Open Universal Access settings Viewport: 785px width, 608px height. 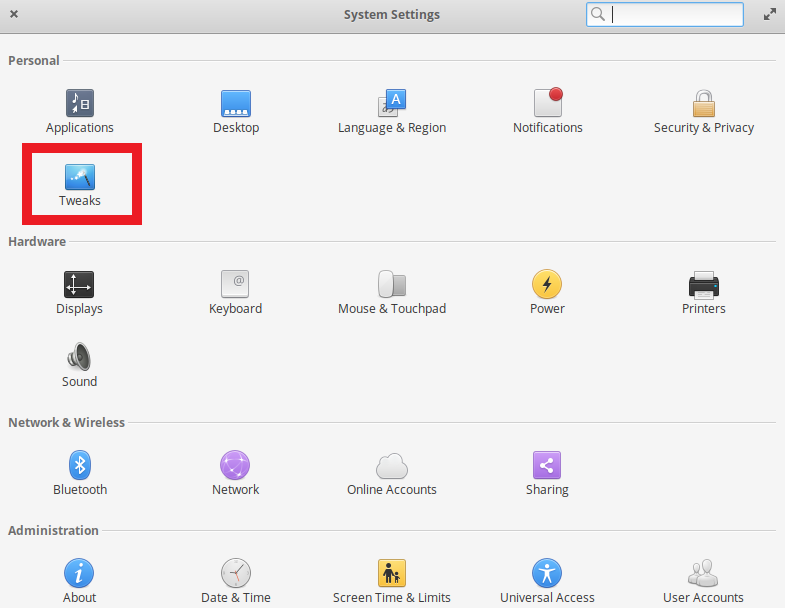point(547,581)
